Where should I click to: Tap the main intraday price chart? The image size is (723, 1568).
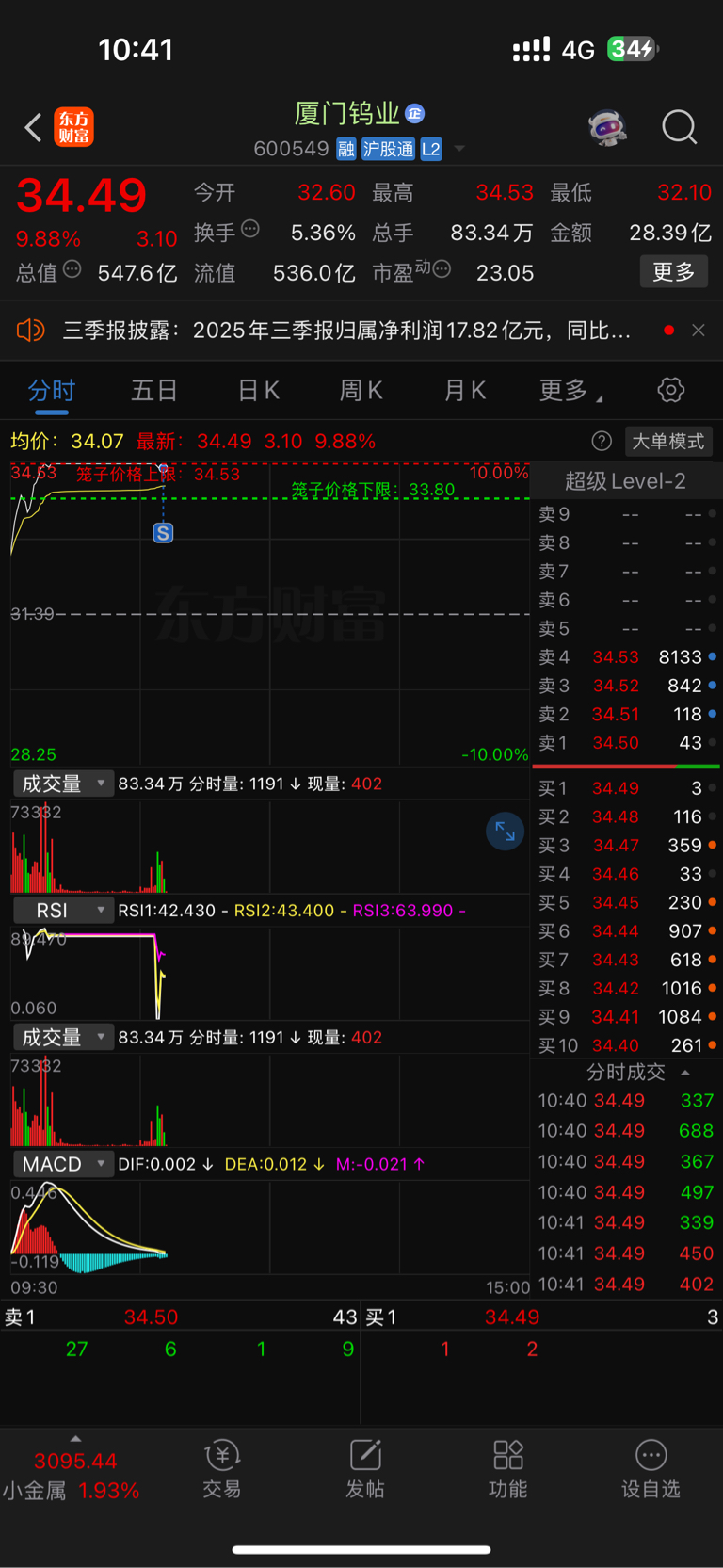point(270,614)
